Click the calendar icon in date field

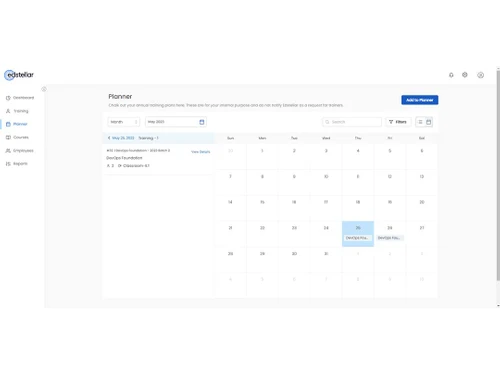click(x=202, y=122)
